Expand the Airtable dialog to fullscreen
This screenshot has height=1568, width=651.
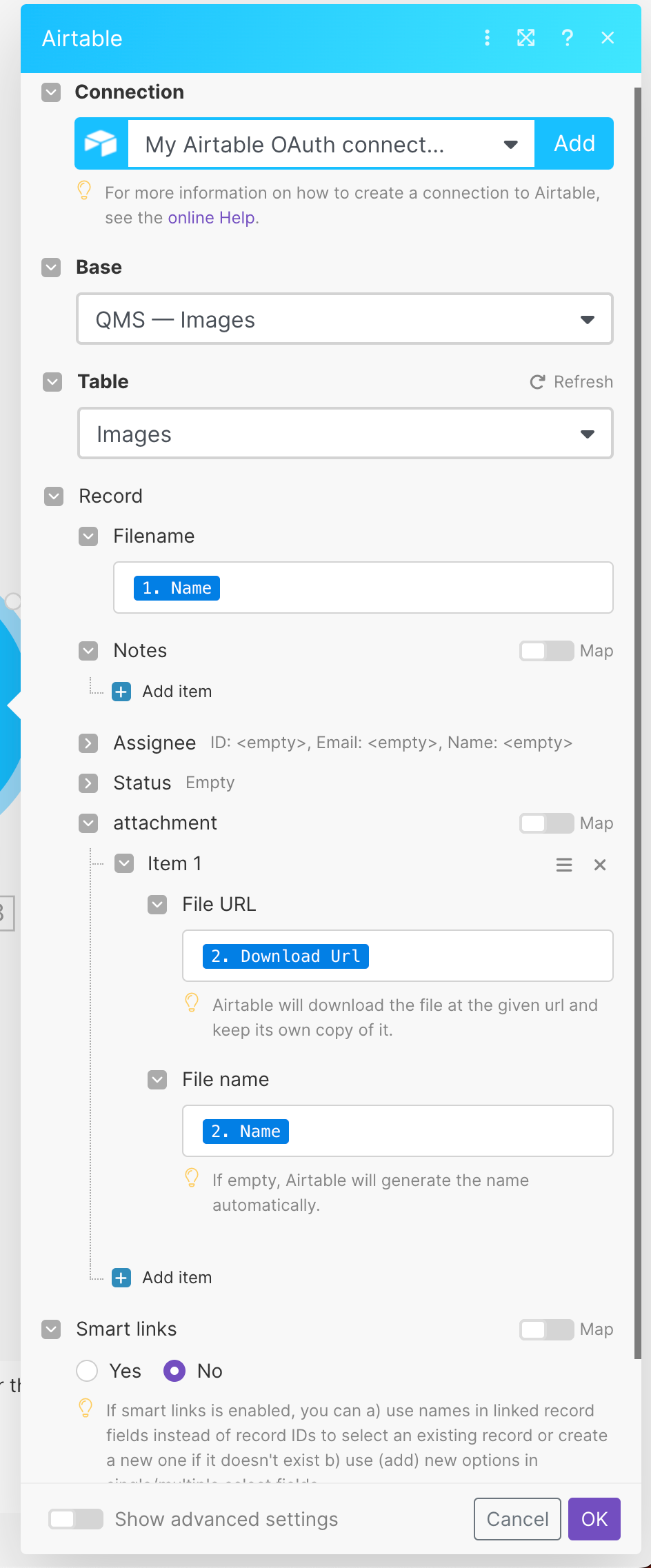(526, 38)
